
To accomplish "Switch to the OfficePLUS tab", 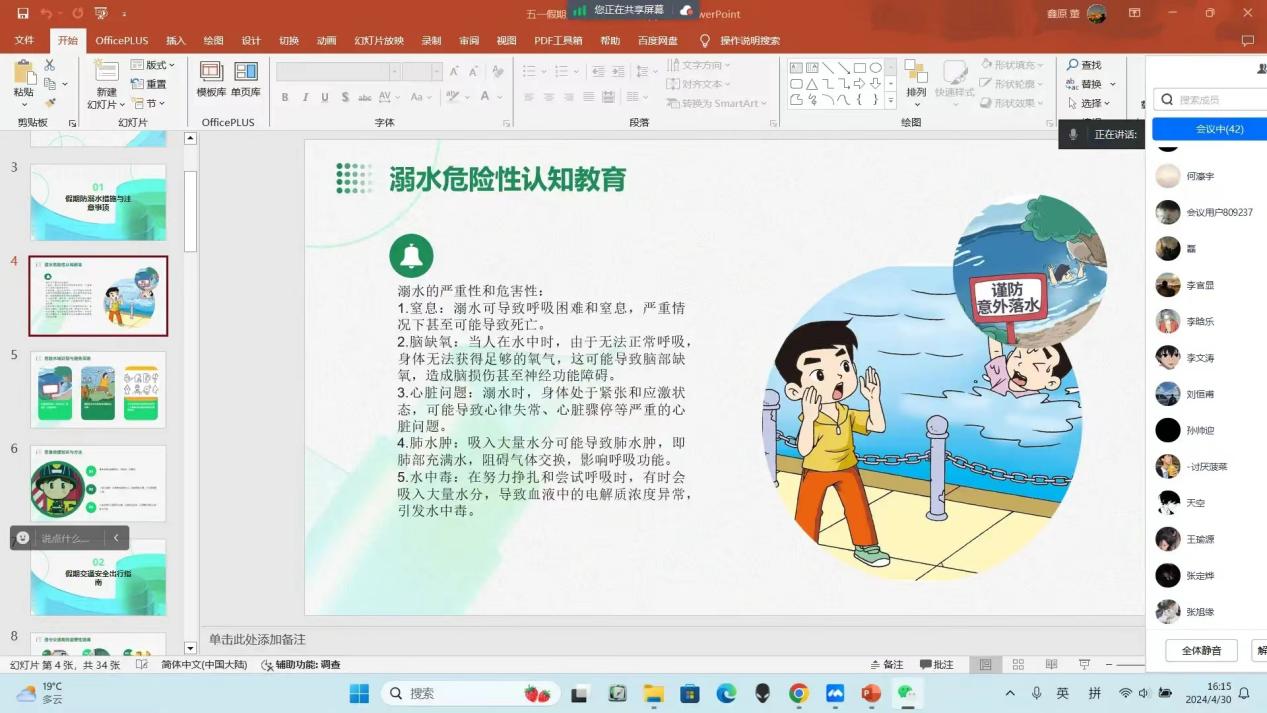I will click(122, 41).
